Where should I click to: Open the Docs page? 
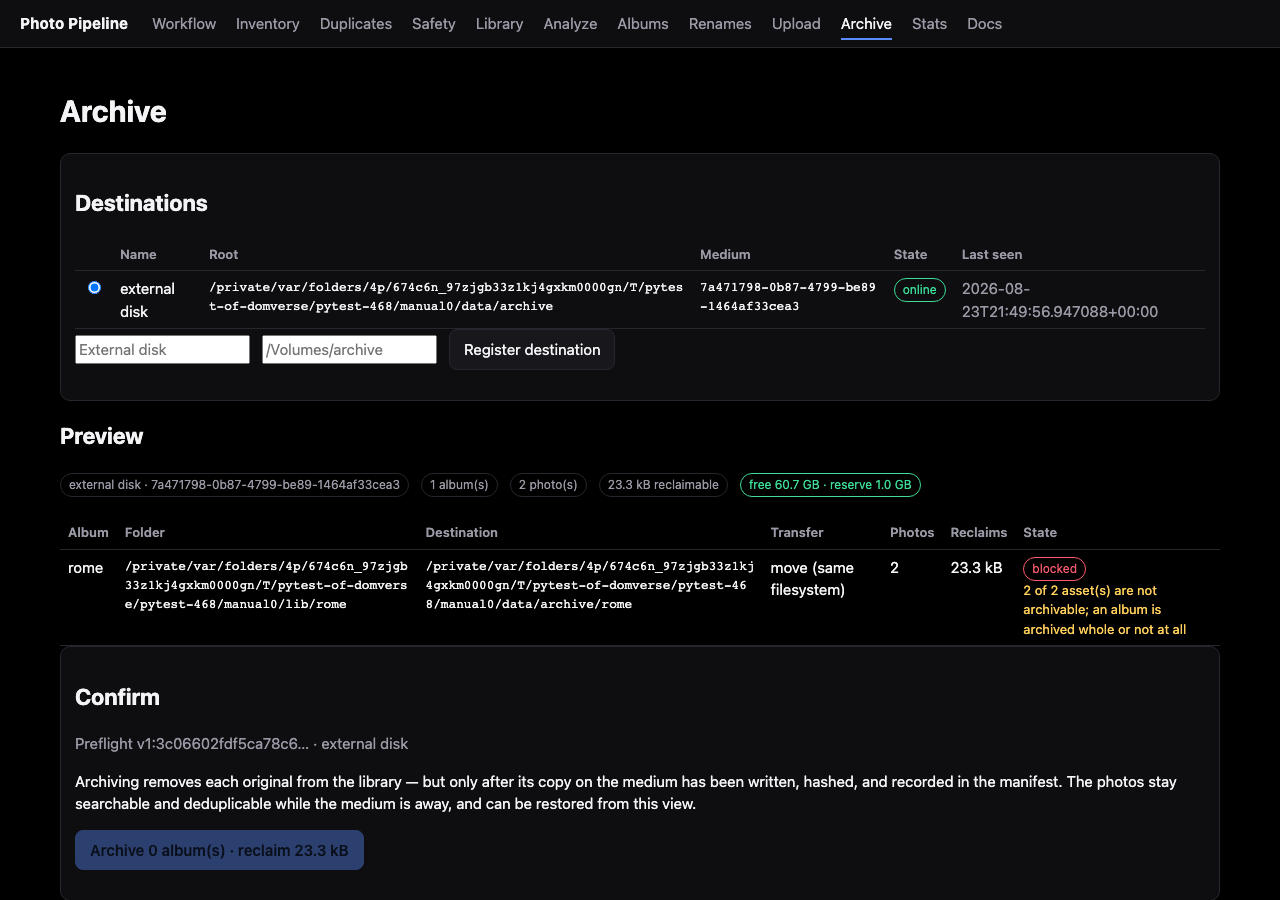tap(984, 24)
